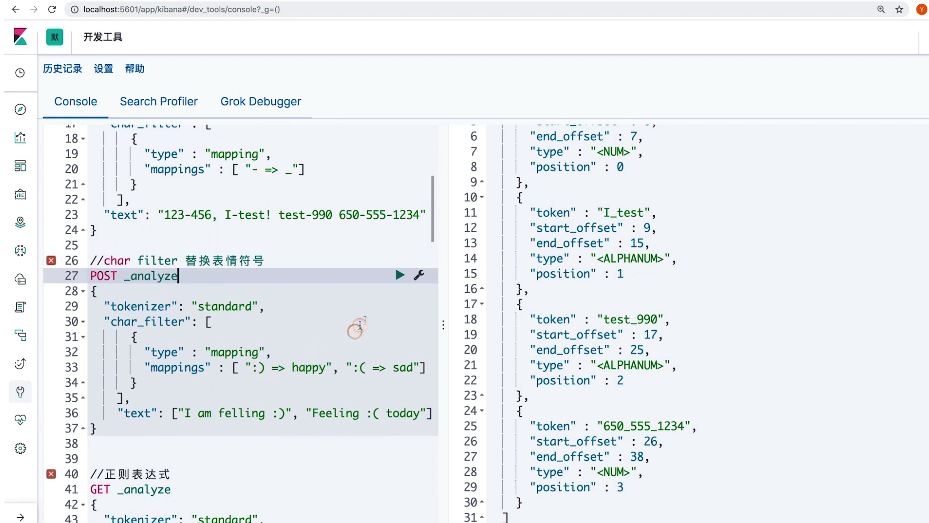Bookmark this page with the star icon

pos(899,9)
